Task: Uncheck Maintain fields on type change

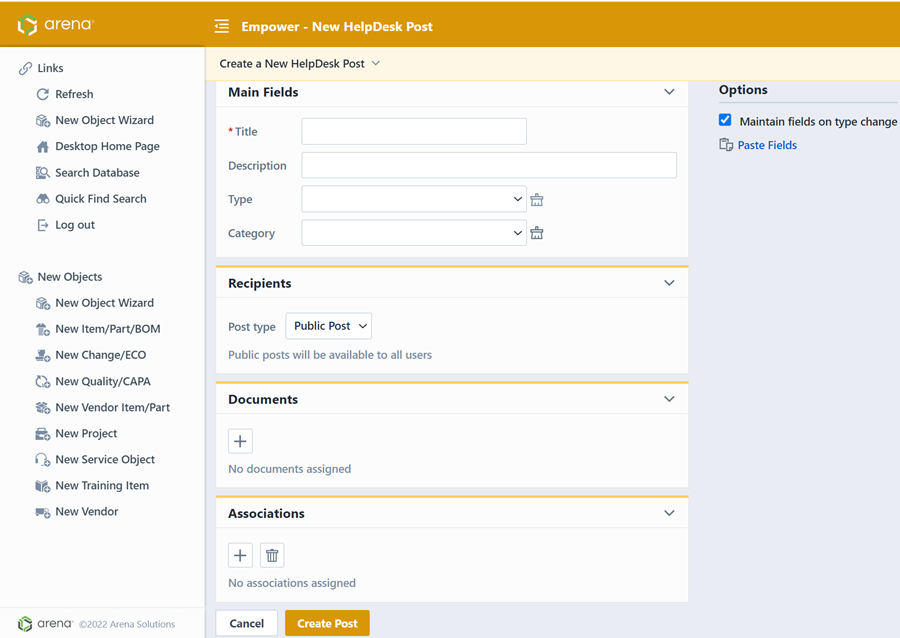Action: 725,120
